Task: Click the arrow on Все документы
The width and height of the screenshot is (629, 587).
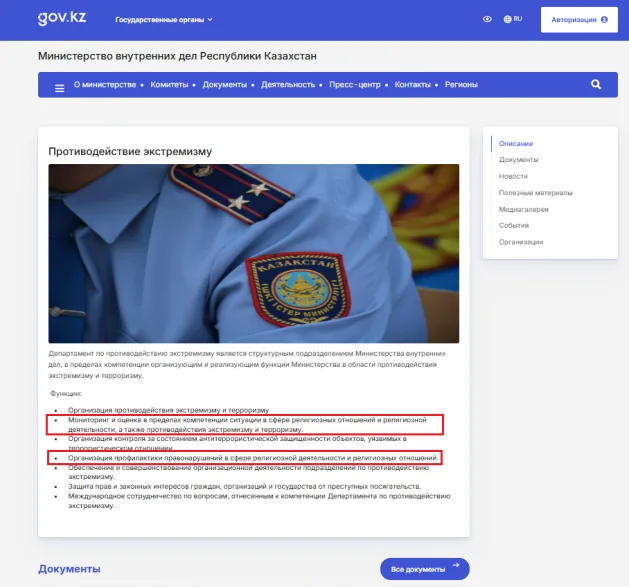Action: click(x=456, y=565)
